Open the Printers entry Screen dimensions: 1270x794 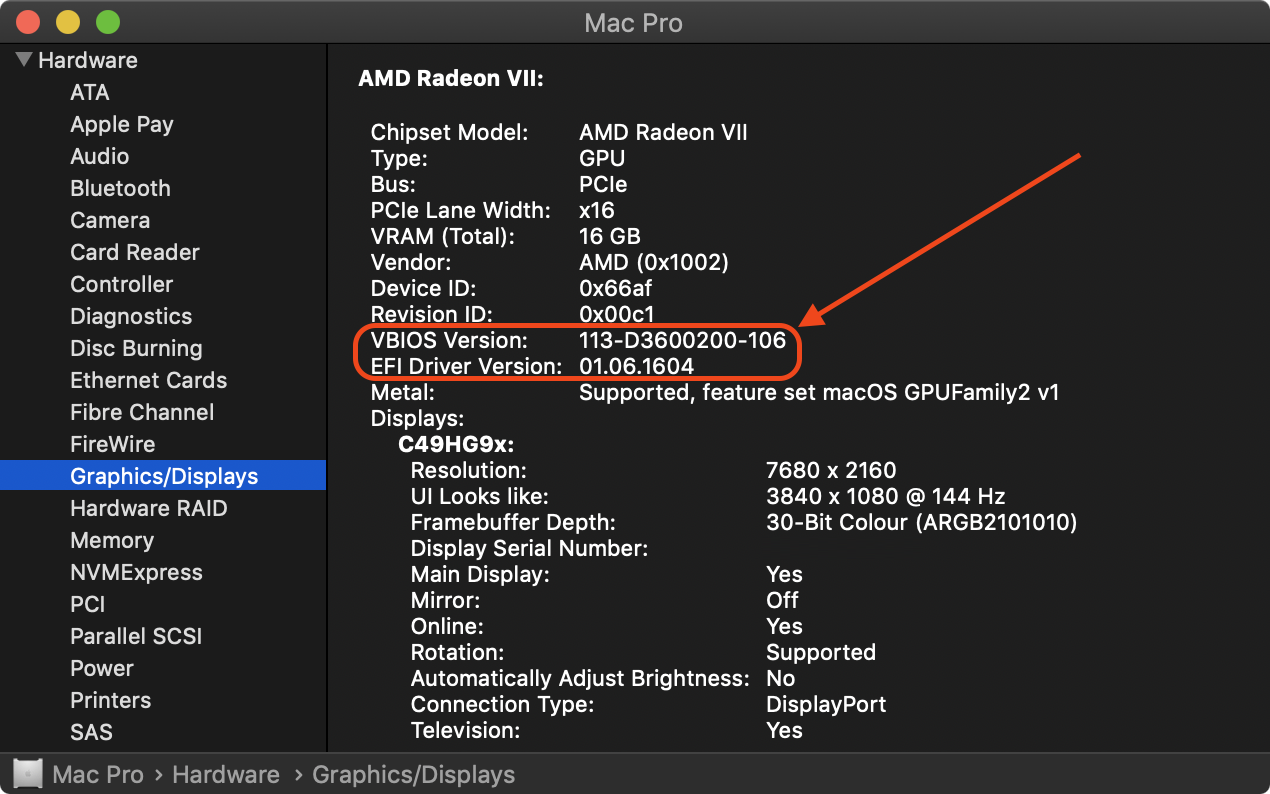pyautogui.click(x=111, y=700)
